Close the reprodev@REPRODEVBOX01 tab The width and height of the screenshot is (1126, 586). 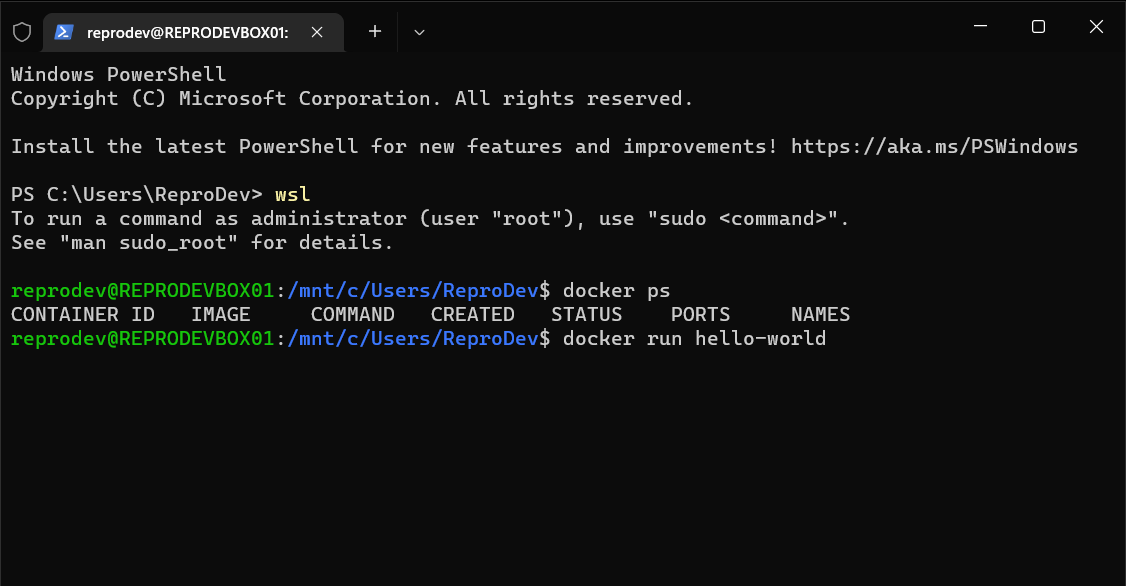[x=317, y=31]
